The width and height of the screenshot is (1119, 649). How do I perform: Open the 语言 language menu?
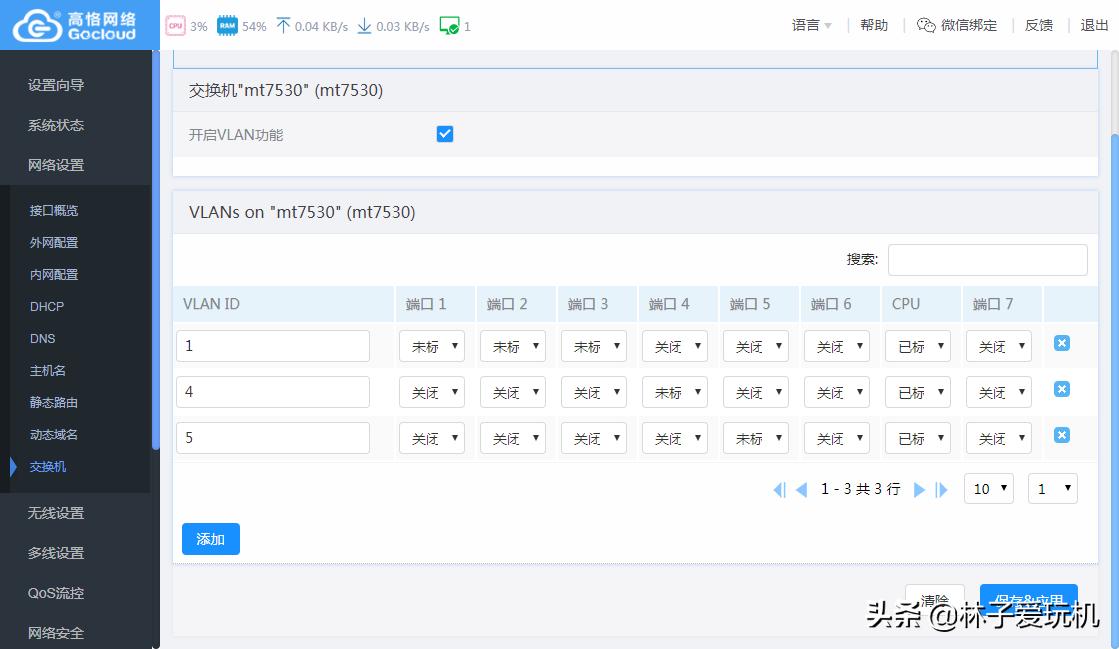pyautogui.click(x=811, y=25)
